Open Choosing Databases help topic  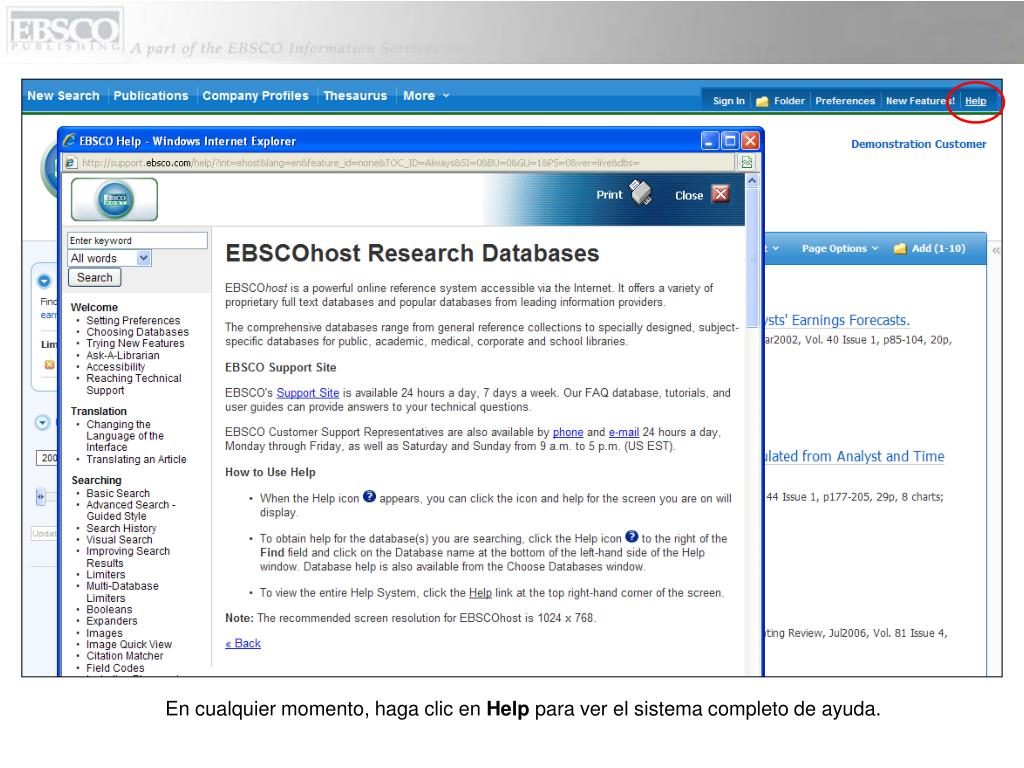[137, 332]
